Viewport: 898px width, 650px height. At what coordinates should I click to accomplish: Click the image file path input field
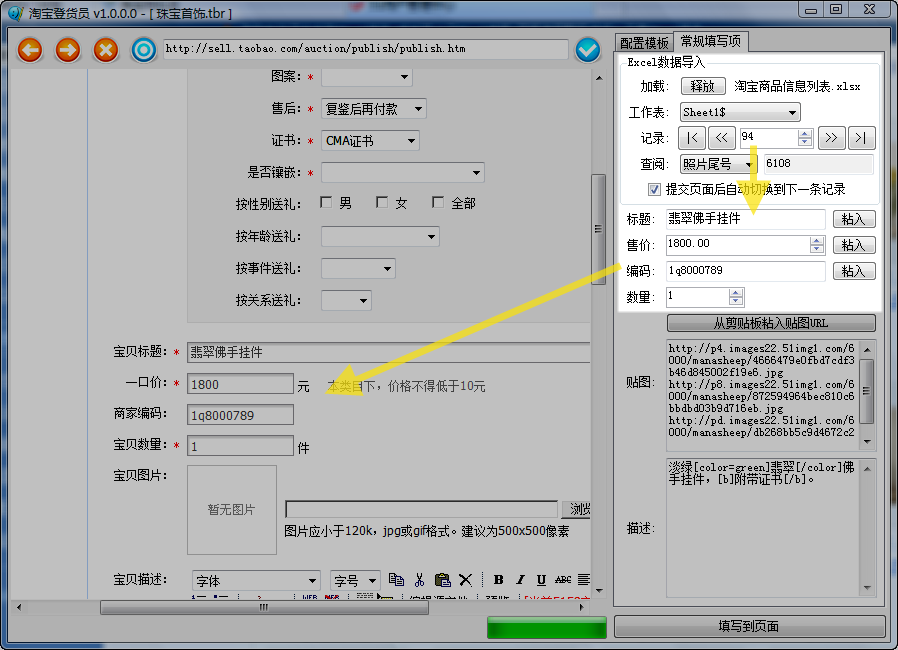coord(422,509)
